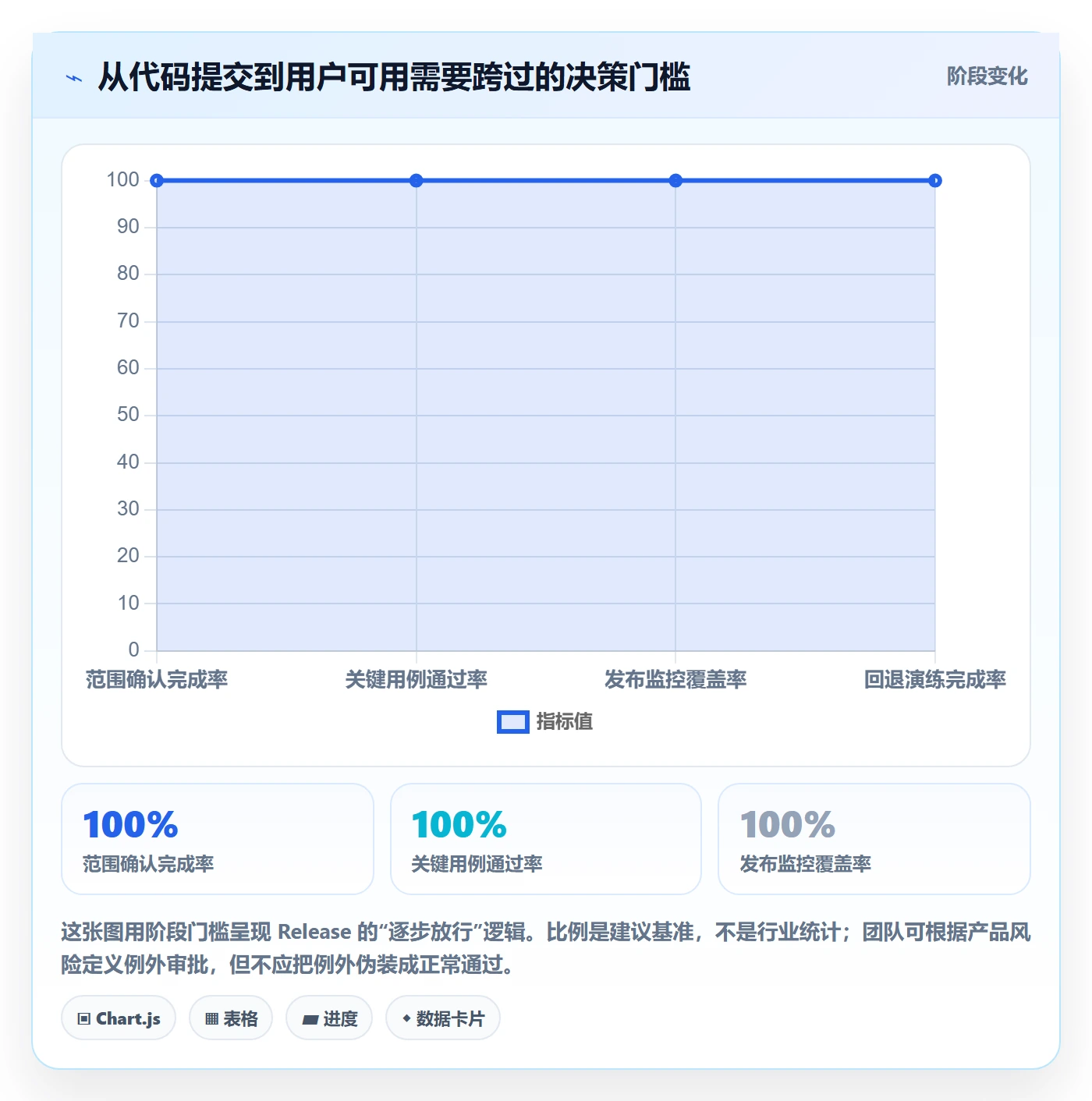Click data point for 关键用例通过率
This screenshot has height=1101, width=1092.
pyautogui.click(x=417, y=181)
